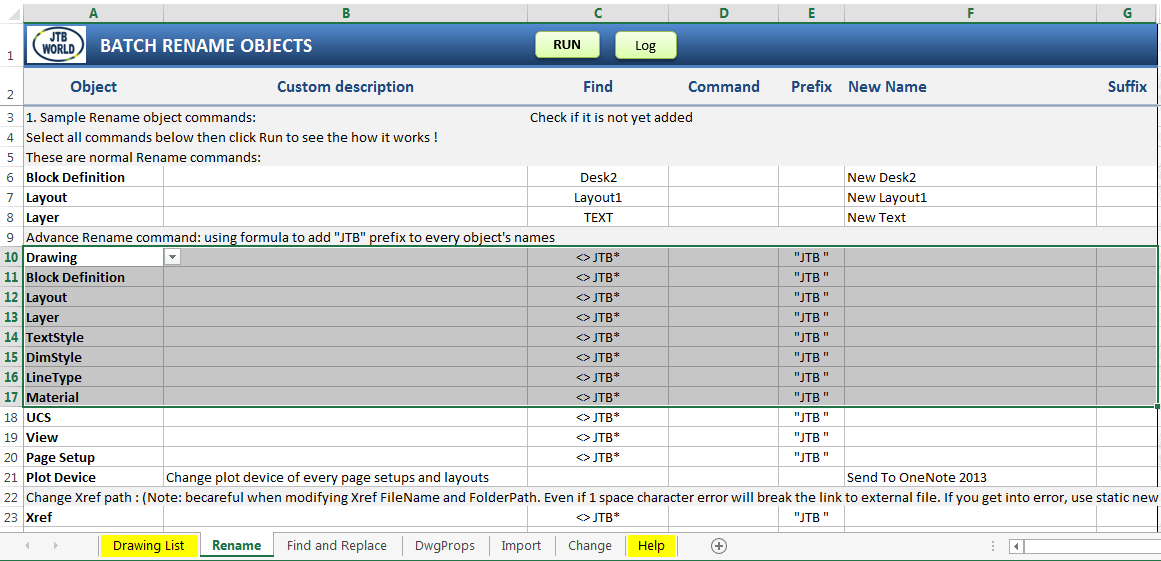Open the Import sheet tab

521,545
